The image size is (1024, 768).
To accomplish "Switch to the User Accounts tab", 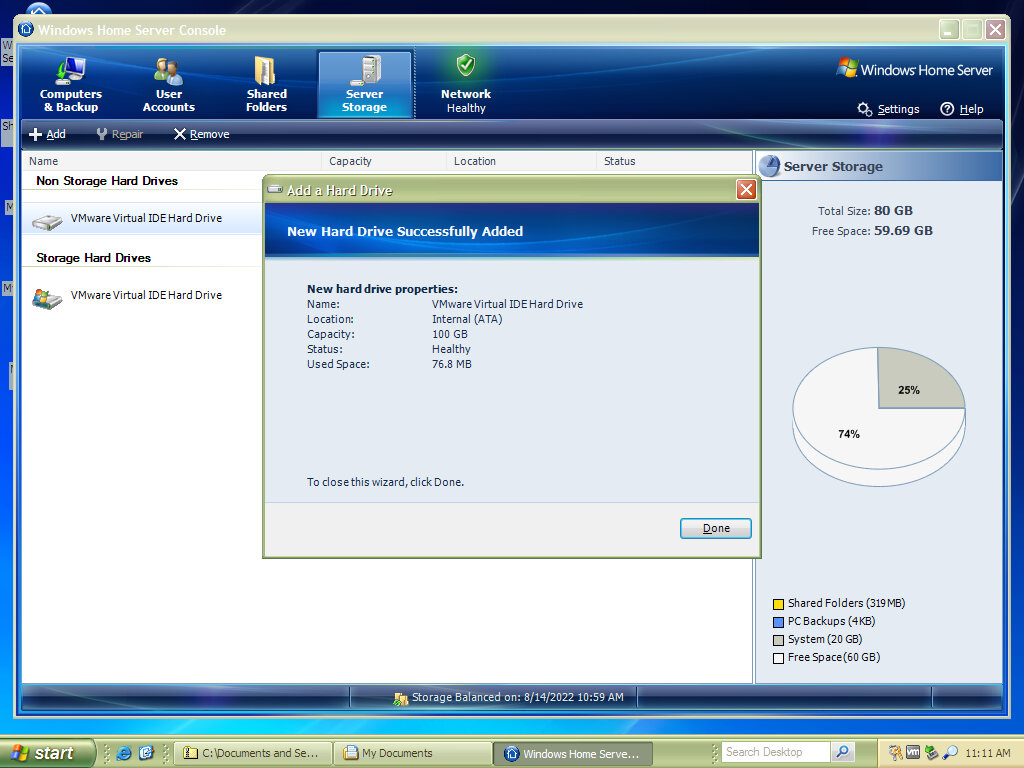I will point(168,85).
